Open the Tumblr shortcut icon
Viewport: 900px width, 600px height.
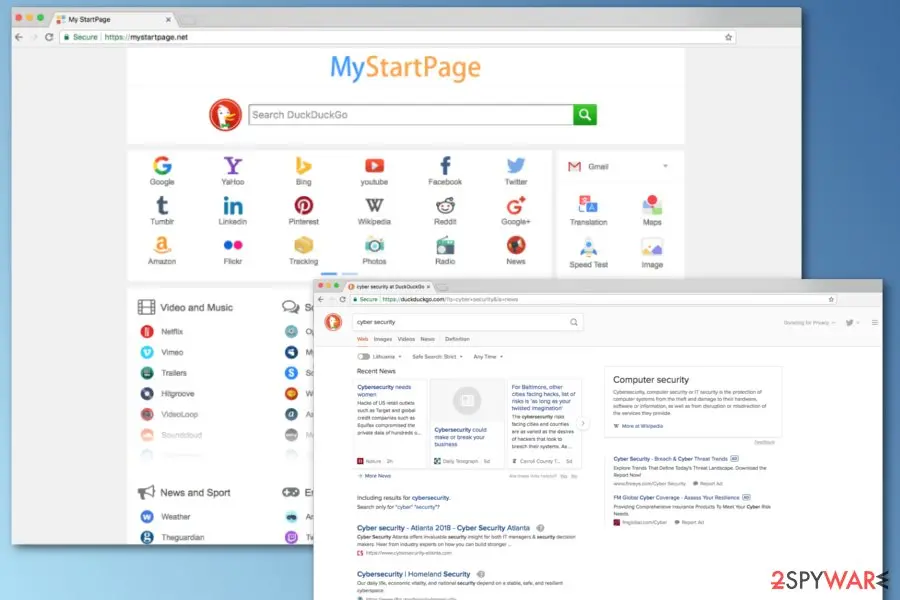(162, 205)
